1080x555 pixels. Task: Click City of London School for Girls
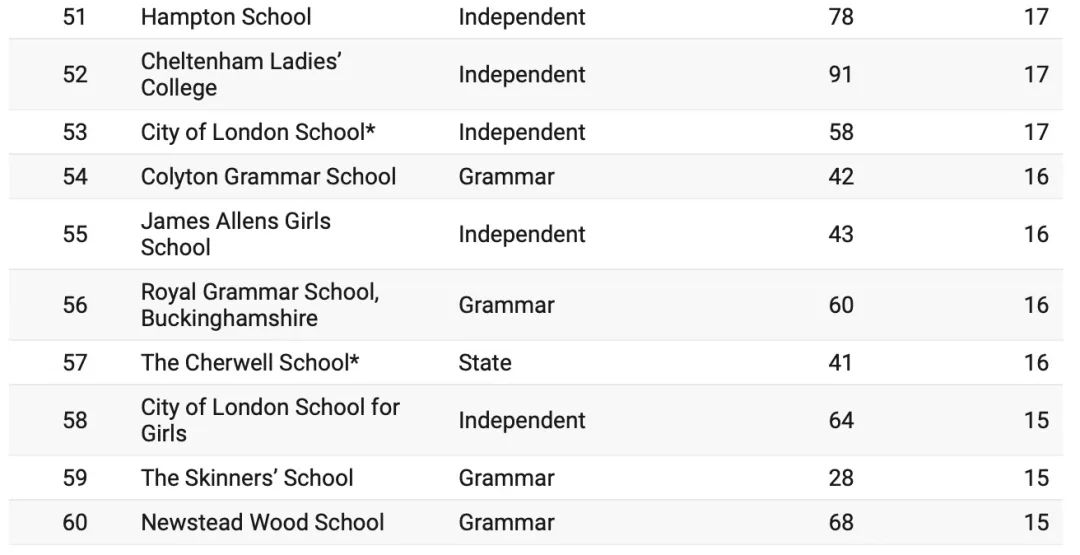coord(270,420)
